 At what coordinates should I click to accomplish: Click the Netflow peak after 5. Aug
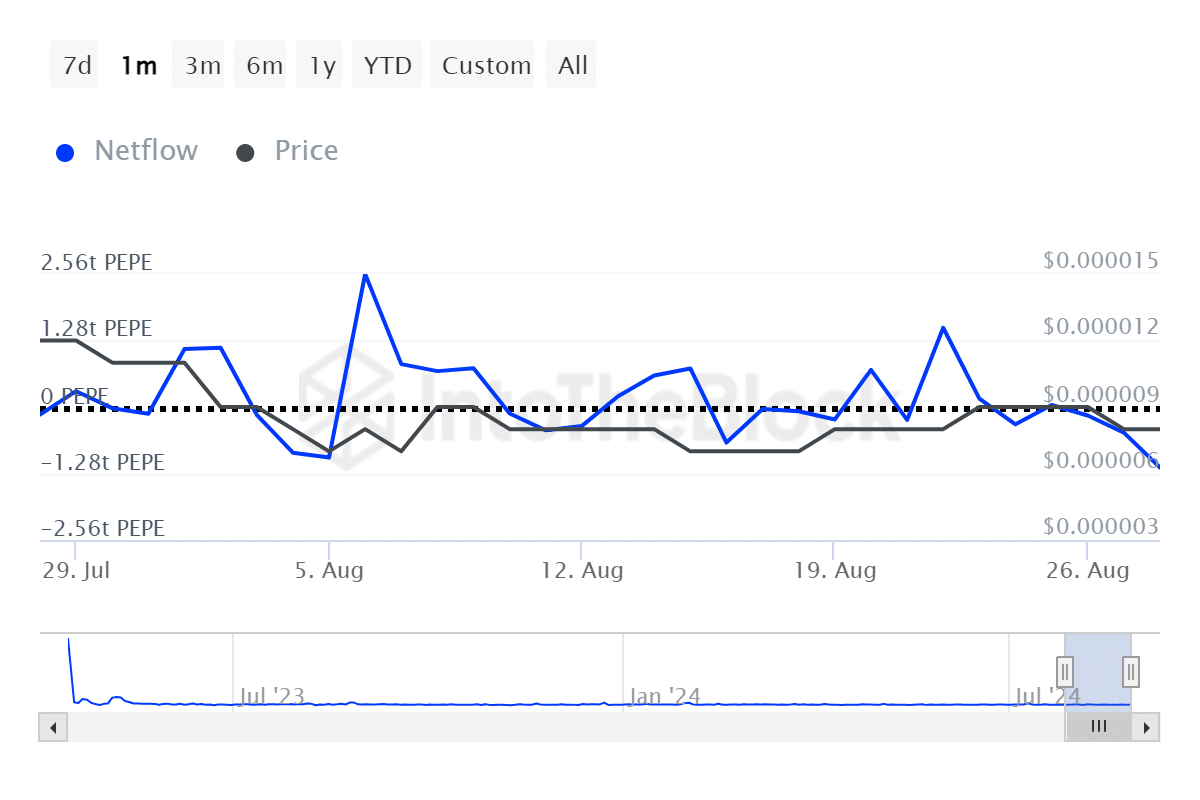coord(365,275)
